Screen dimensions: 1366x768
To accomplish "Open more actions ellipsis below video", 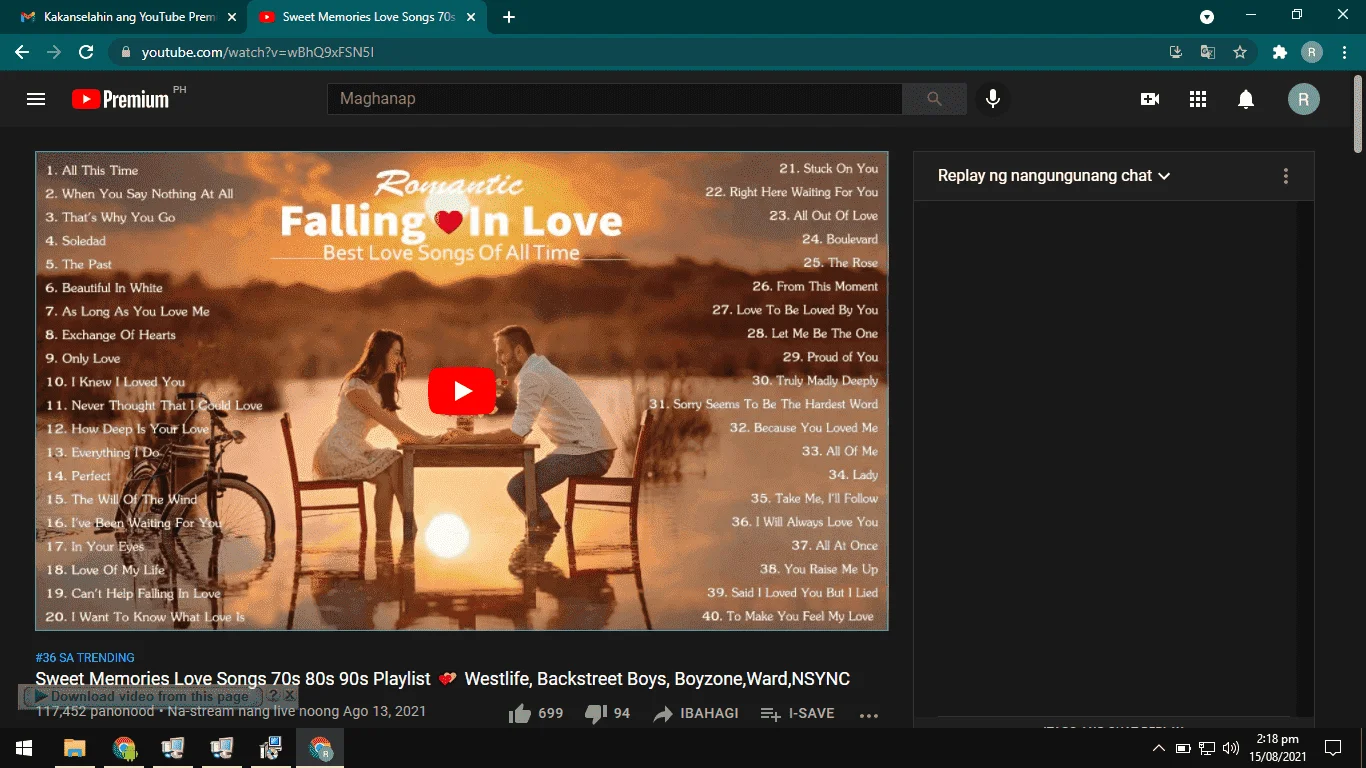I will pos(869,715).
